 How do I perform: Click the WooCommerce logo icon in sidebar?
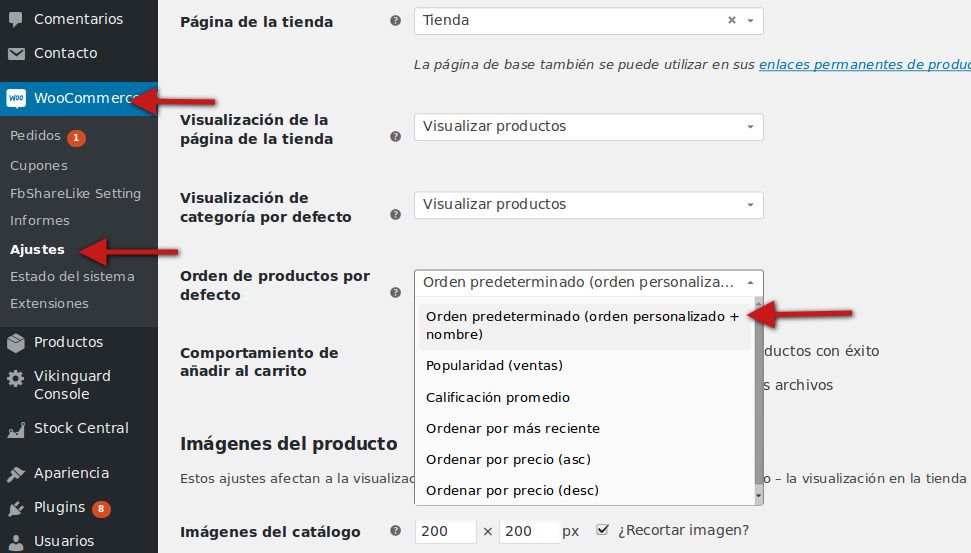16,98
